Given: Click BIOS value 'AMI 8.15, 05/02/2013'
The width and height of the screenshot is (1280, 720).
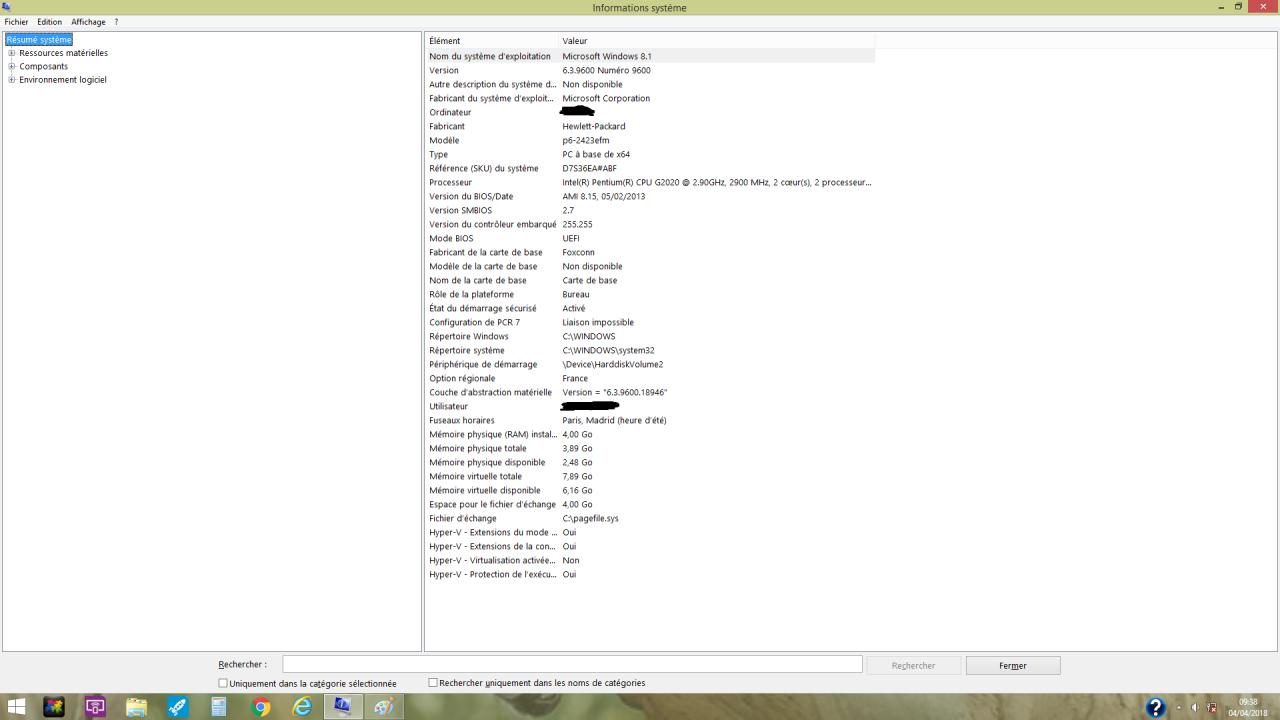Looking at the screenshot, I should pyautogui.click(x=604, y=196).
